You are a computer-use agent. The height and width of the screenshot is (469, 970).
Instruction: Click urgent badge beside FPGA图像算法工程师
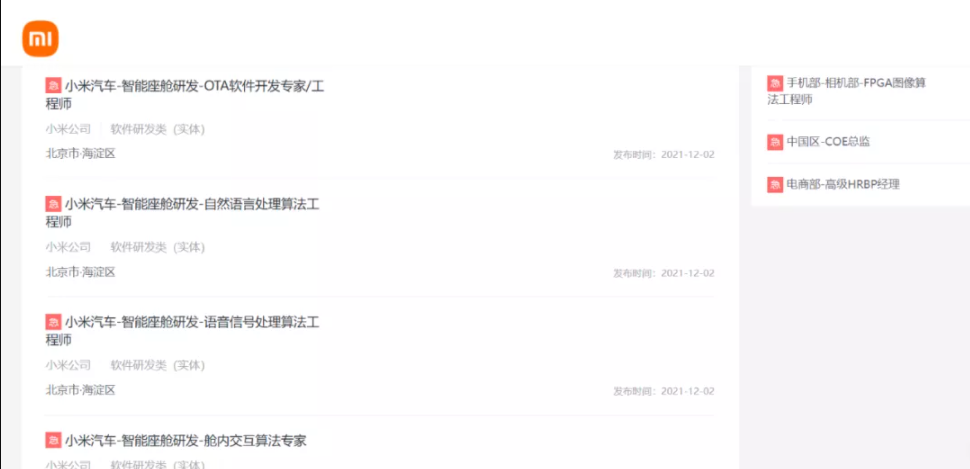point(775,83)
